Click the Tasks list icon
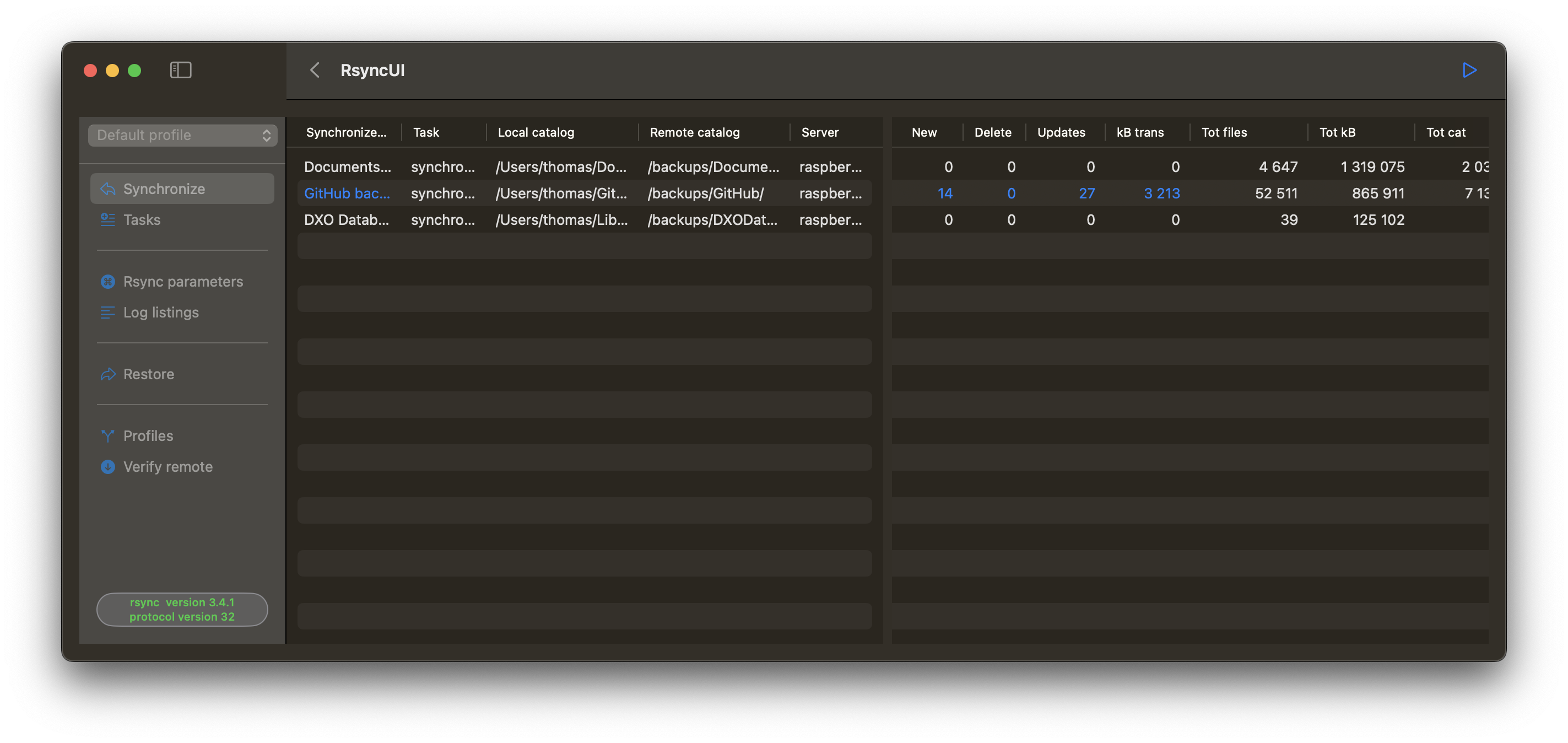This screenshot has width=1568, height=743. [x=108, y=219]
